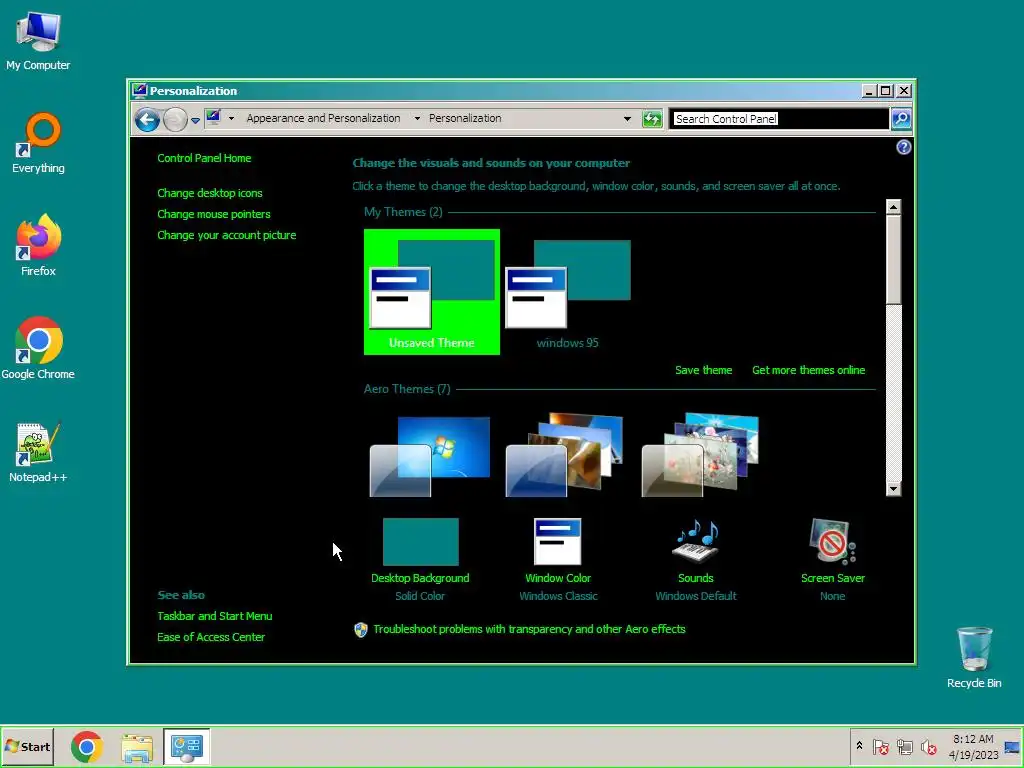
Task: Open Desktop Background settings icon
Action: (421, 542)
